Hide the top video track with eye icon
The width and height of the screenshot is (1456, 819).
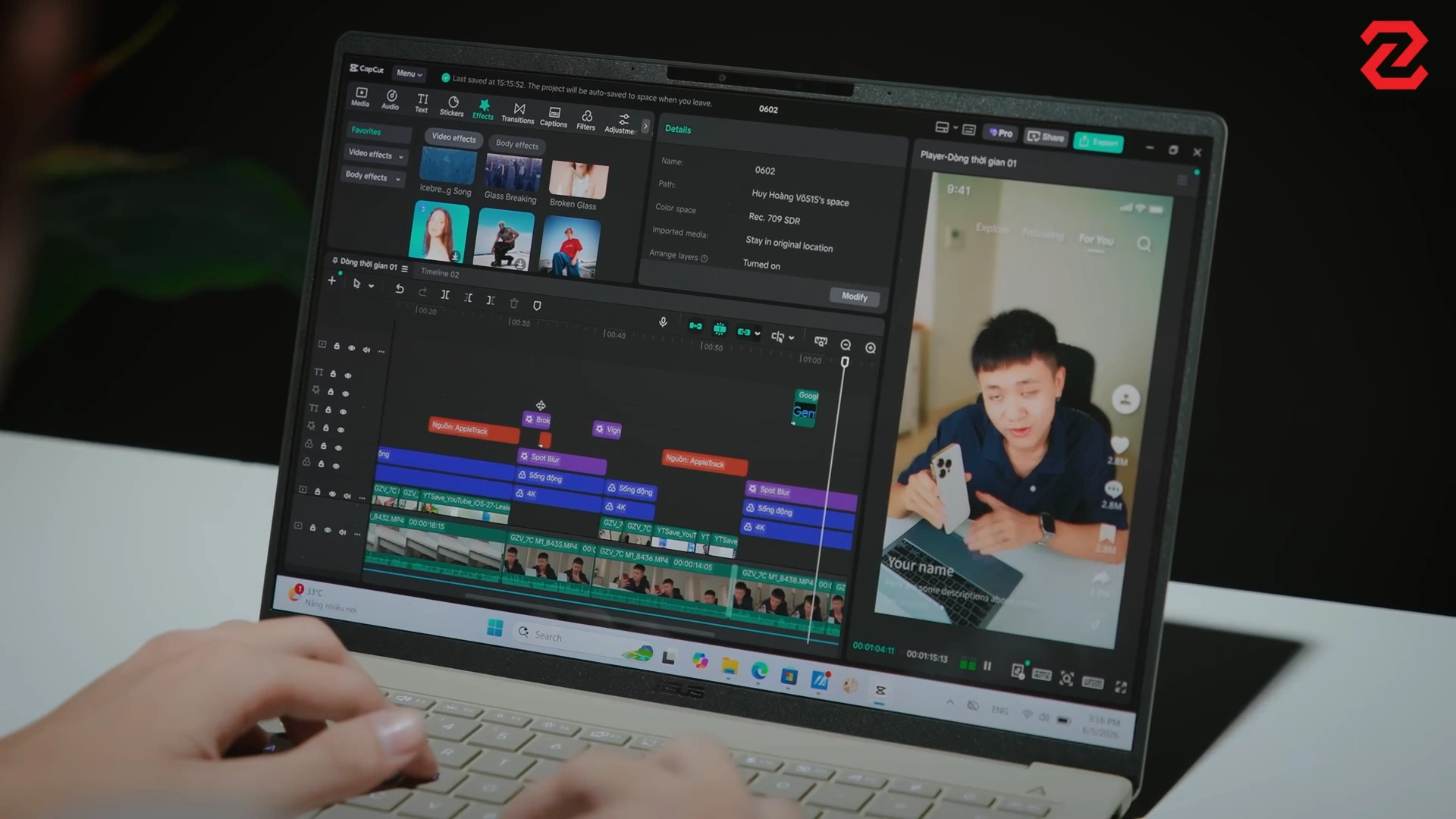click(x=351, y=348)
